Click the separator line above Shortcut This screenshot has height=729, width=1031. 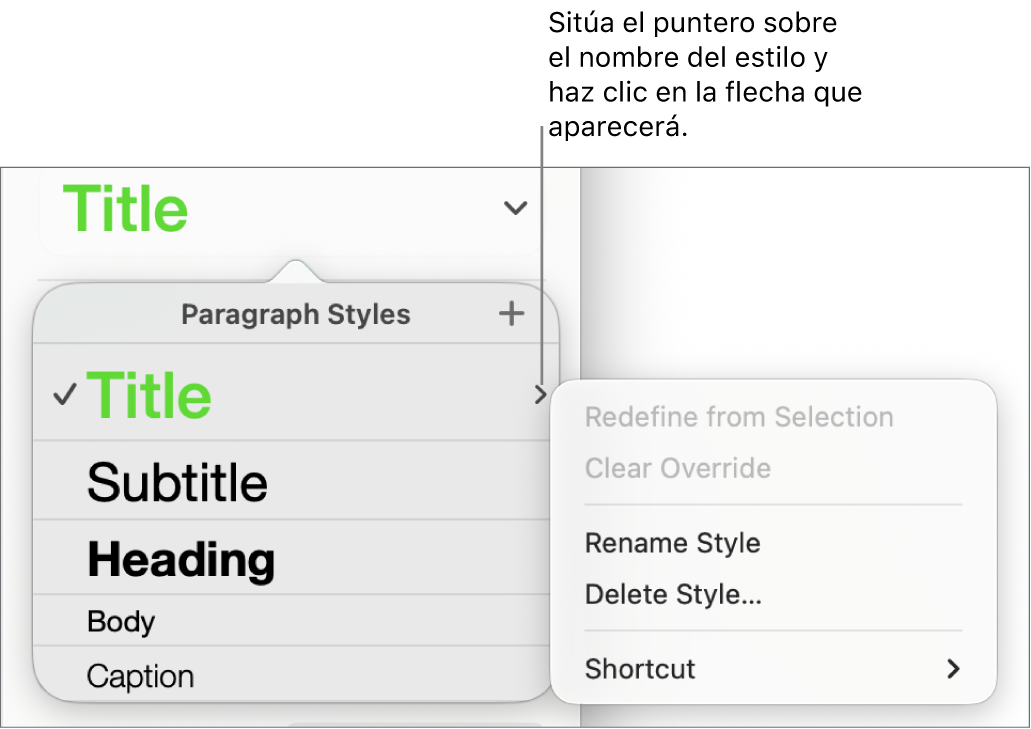point(773,631)
